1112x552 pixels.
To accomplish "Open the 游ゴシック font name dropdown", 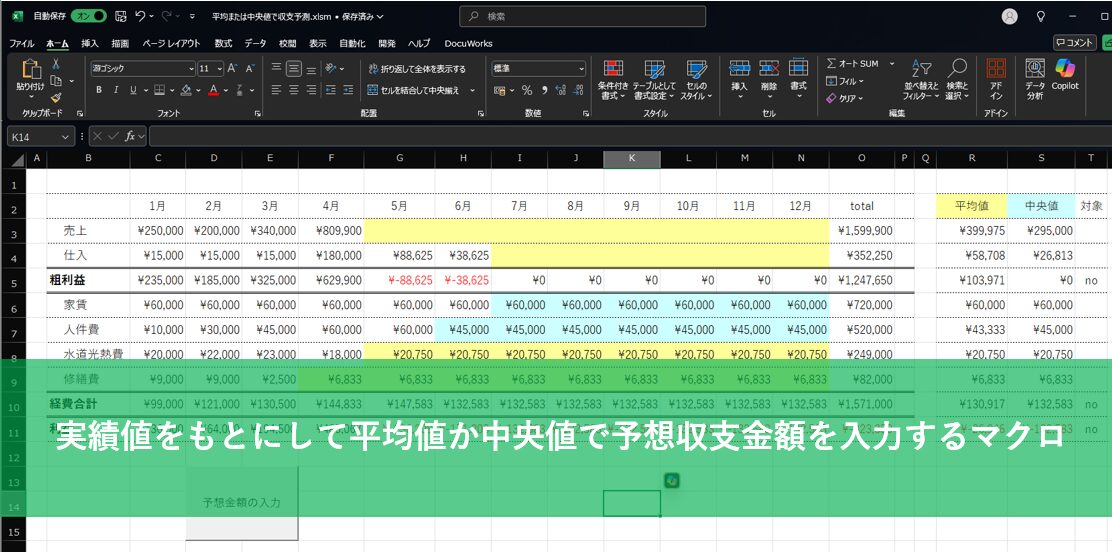I will [x=191, y=69].
